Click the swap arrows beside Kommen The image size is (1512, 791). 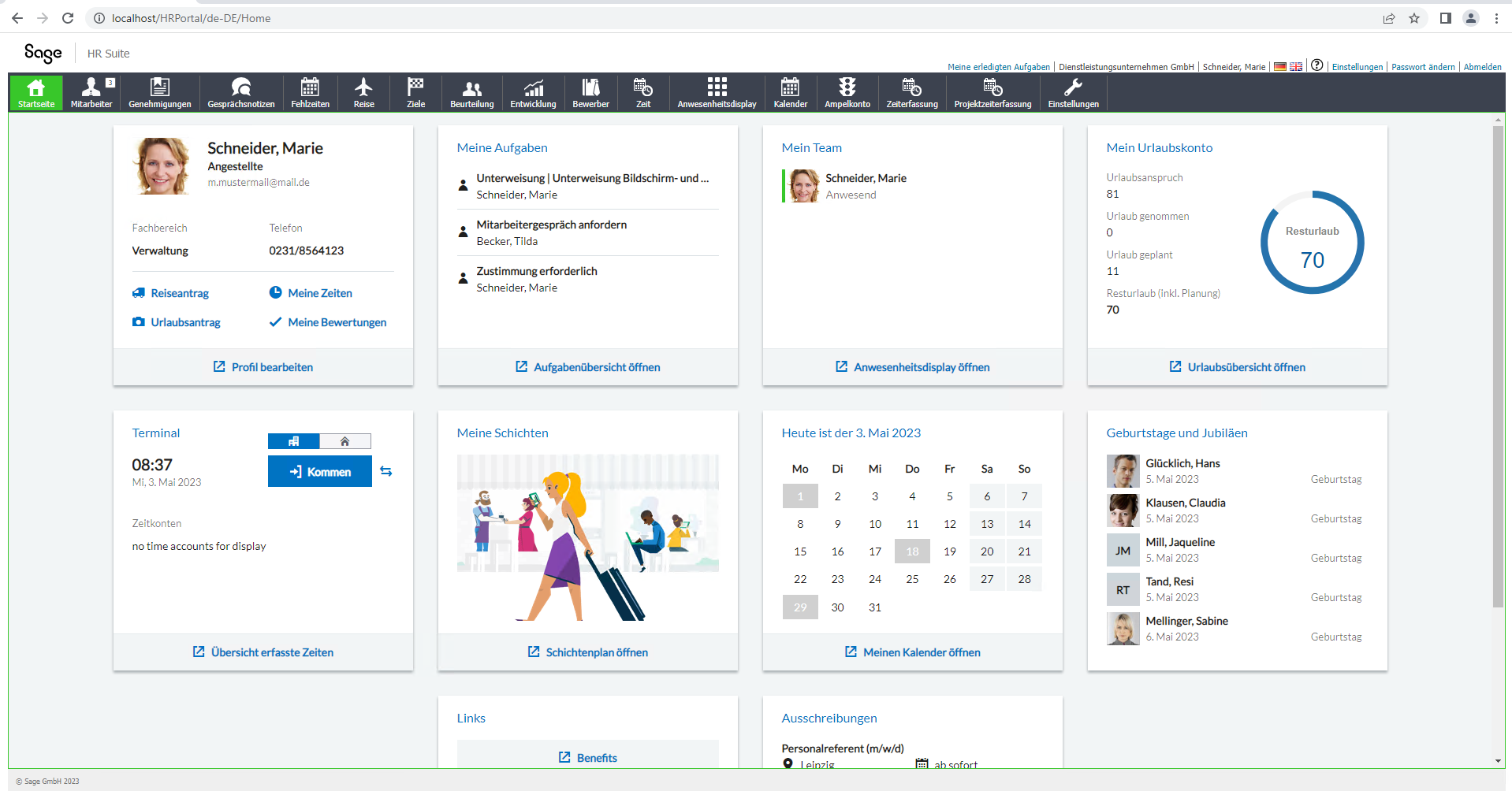click(x=386, y=471)
